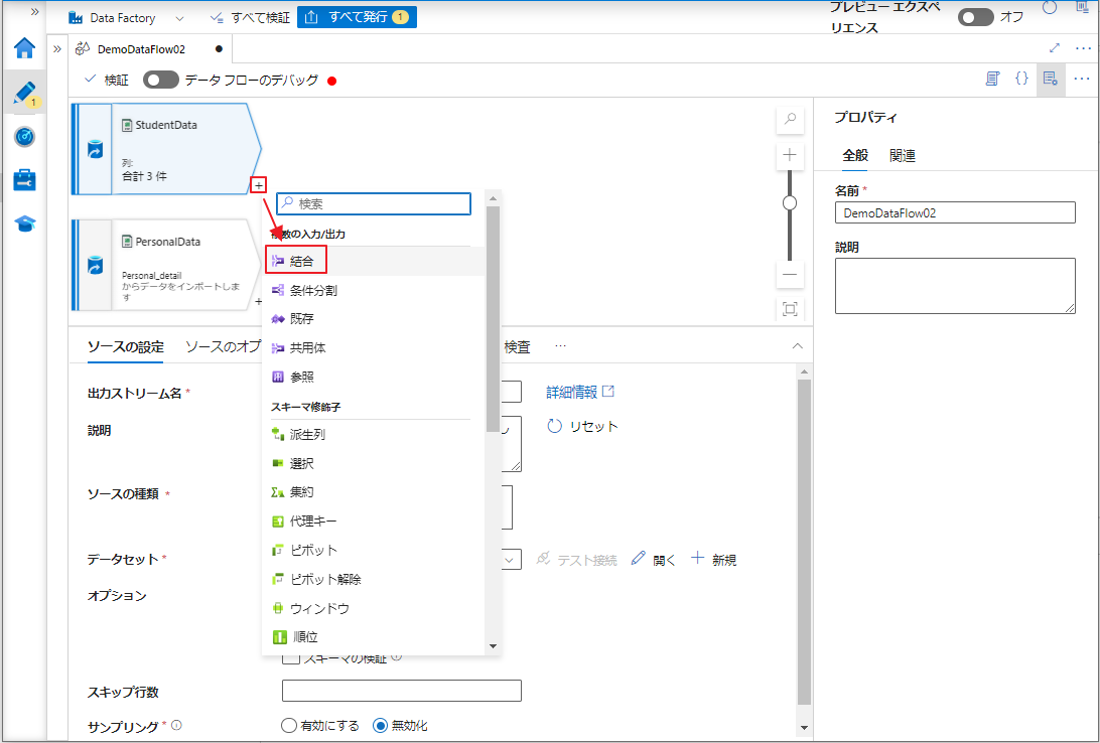
Task: Choose 参照 lookup transformation
Action: coord(375,377)
